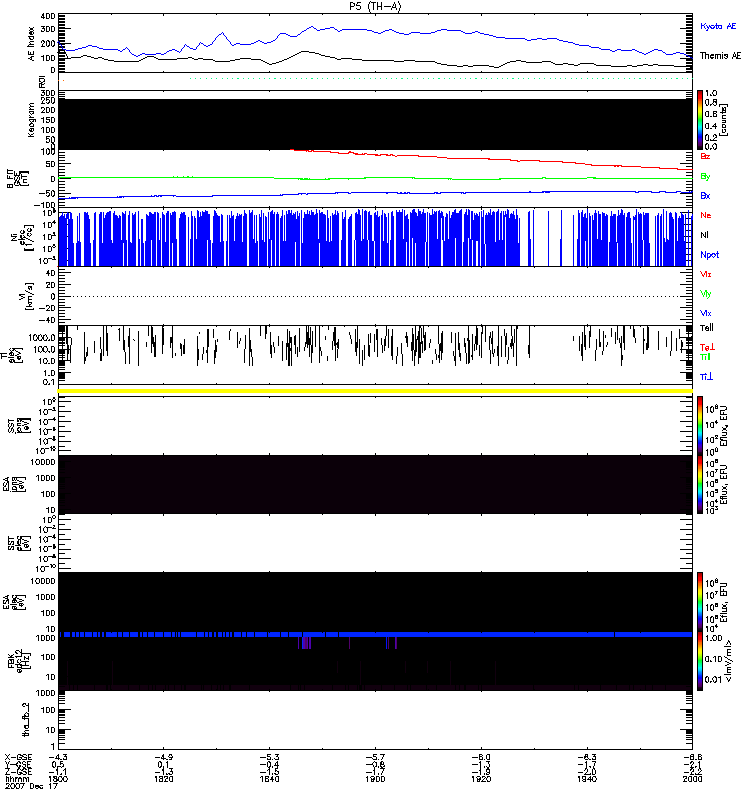Click the 1940 time tick label
The image size is (750, 800).
point(587,779)
